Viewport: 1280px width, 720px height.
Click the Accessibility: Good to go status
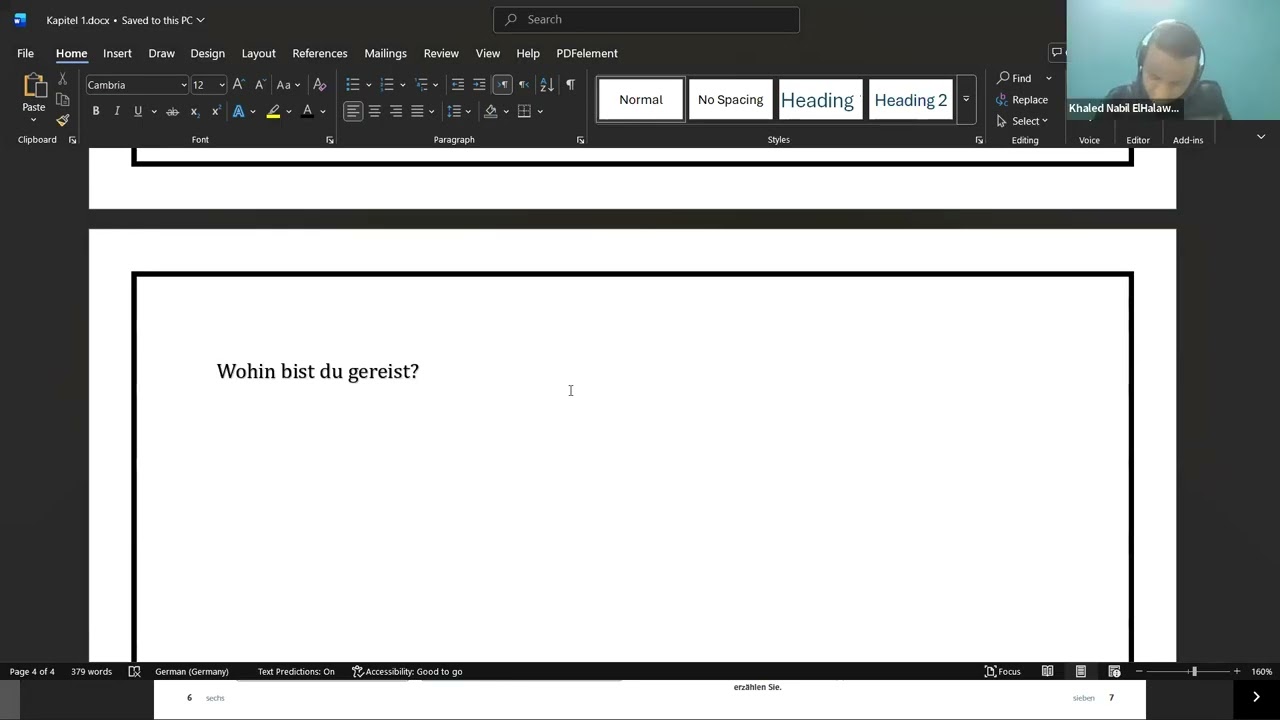(407, 672)
